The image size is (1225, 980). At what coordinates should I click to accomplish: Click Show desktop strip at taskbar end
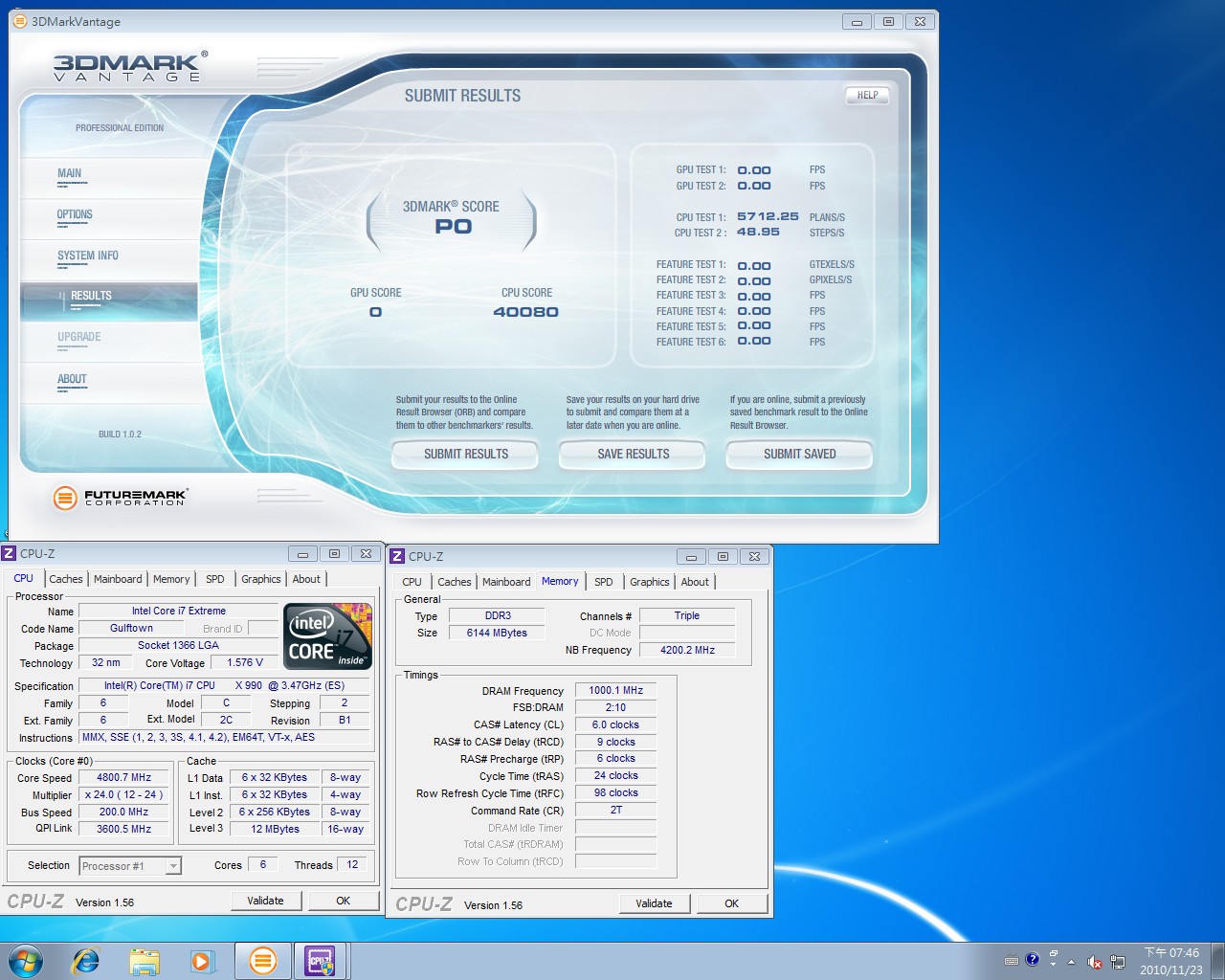pyautogui.click(x=1218, y=961)
